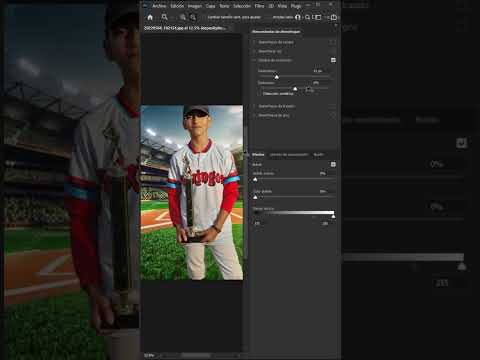The width and height of the screenshot is (480, 360).
Task: Click the Herramientas de desenfoque panel title
Action: click(x=276, y=32)
